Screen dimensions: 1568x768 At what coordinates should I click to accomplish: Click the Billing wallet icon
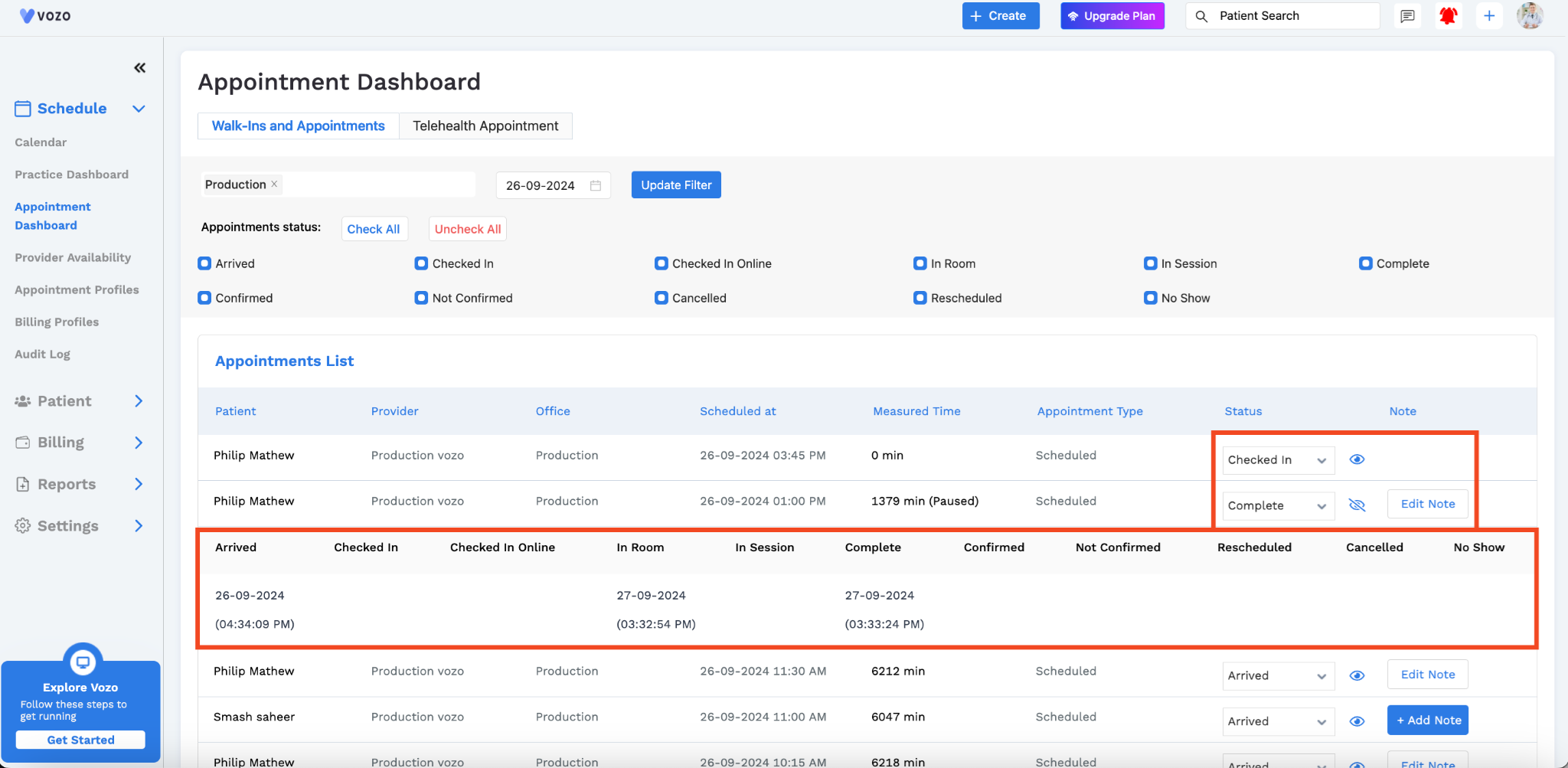click(x=23, y=443)
